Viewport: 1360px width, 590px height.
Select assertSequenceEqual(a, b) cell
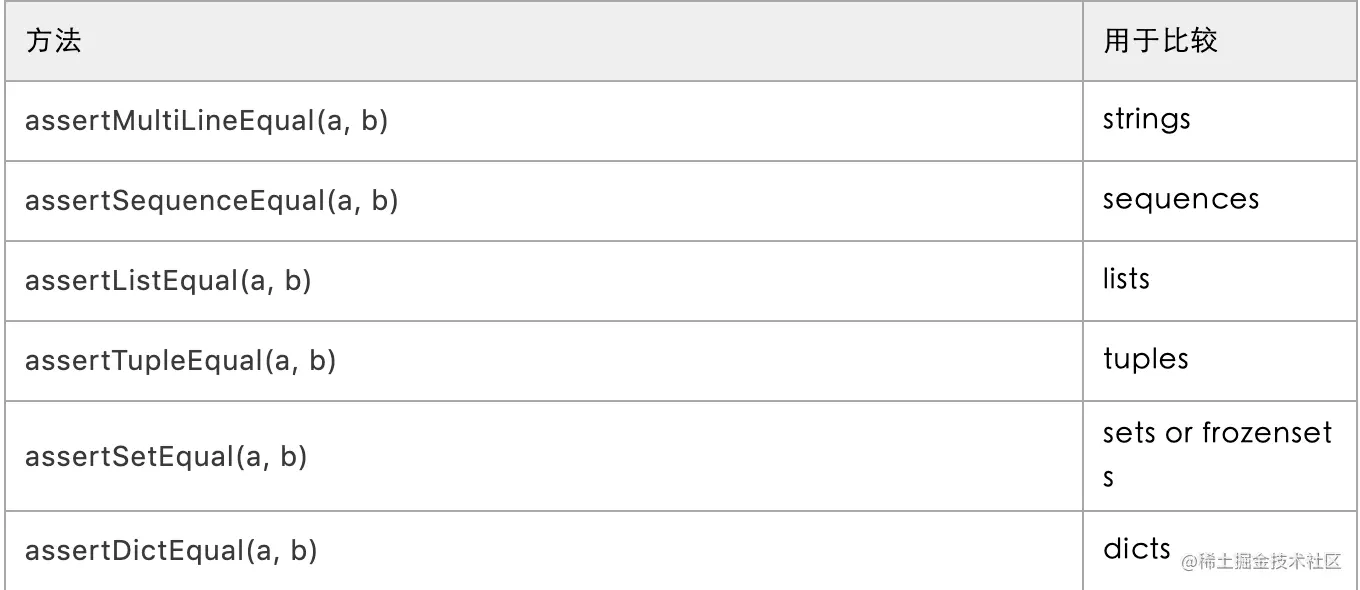[x=543, y=201]
